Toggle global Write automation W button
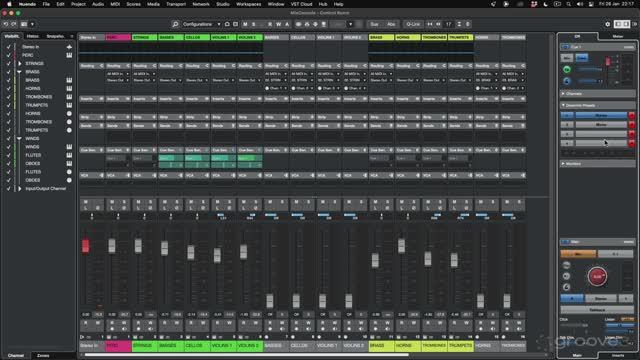The width and height of the screenshot is (640, 360). tap(278, 24)
